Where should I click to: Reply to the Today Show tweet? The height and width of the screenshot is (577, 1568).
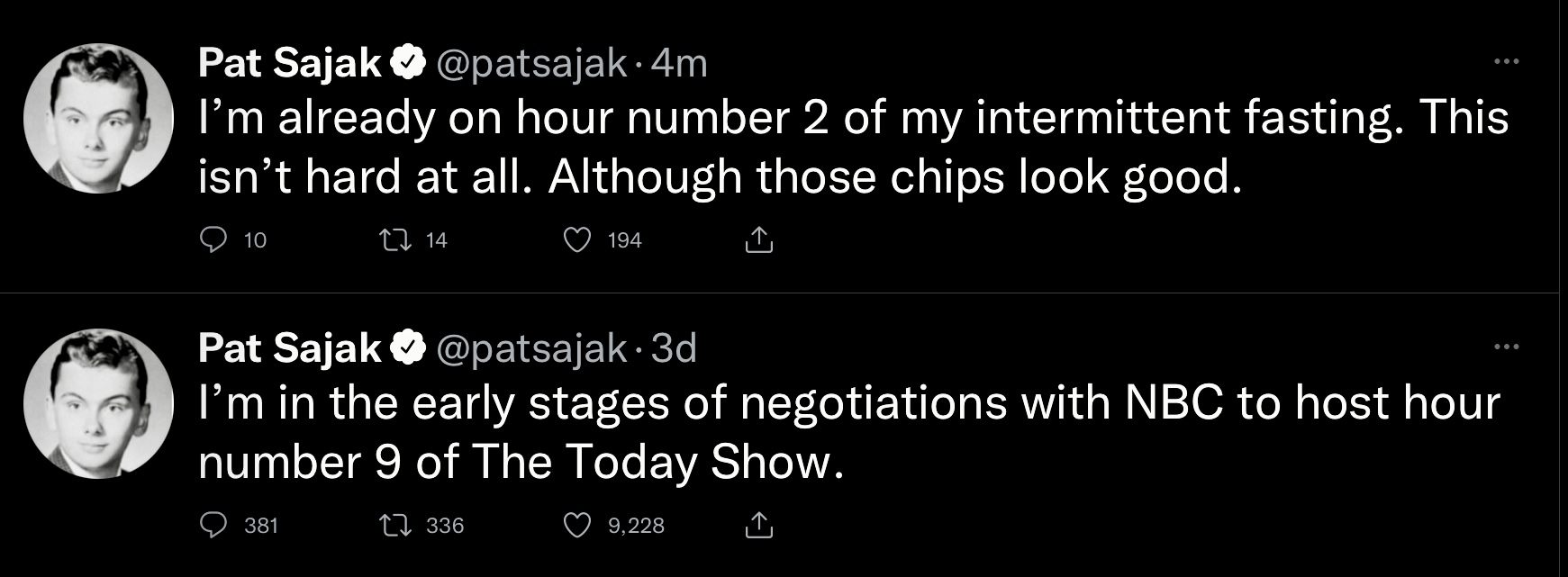(x=213, y=525)
